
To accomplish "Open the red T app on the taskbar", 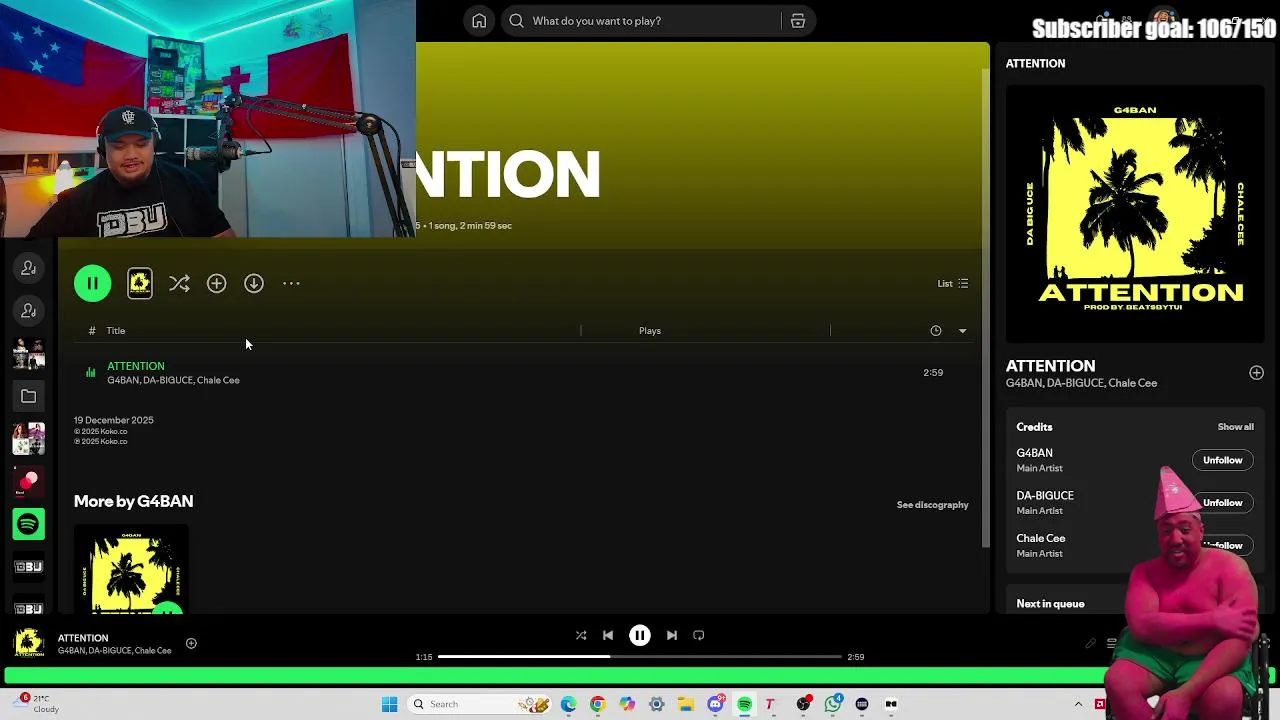I will 770,705.
